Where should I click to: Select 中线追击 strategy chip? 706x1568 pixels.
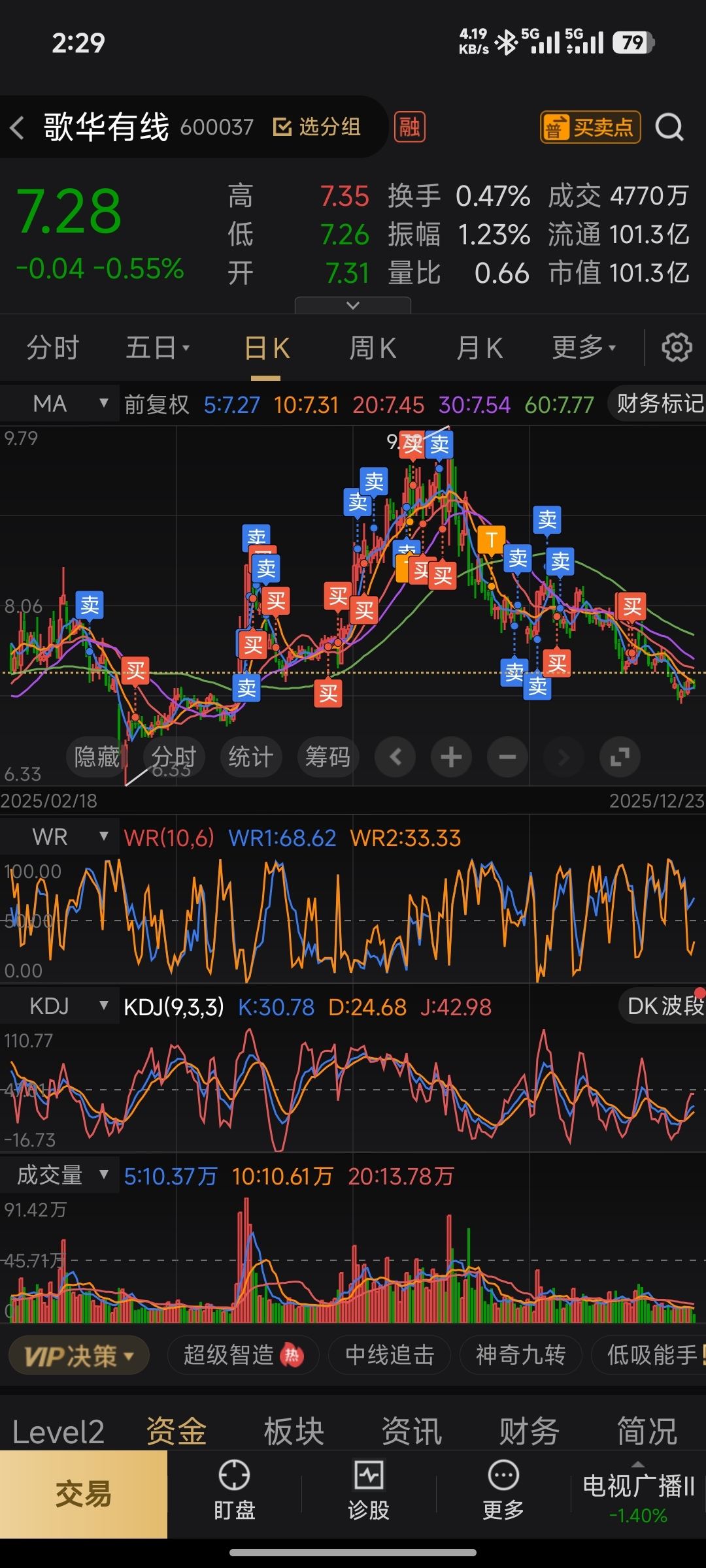pyautogui.click(x=390, y=1356)
